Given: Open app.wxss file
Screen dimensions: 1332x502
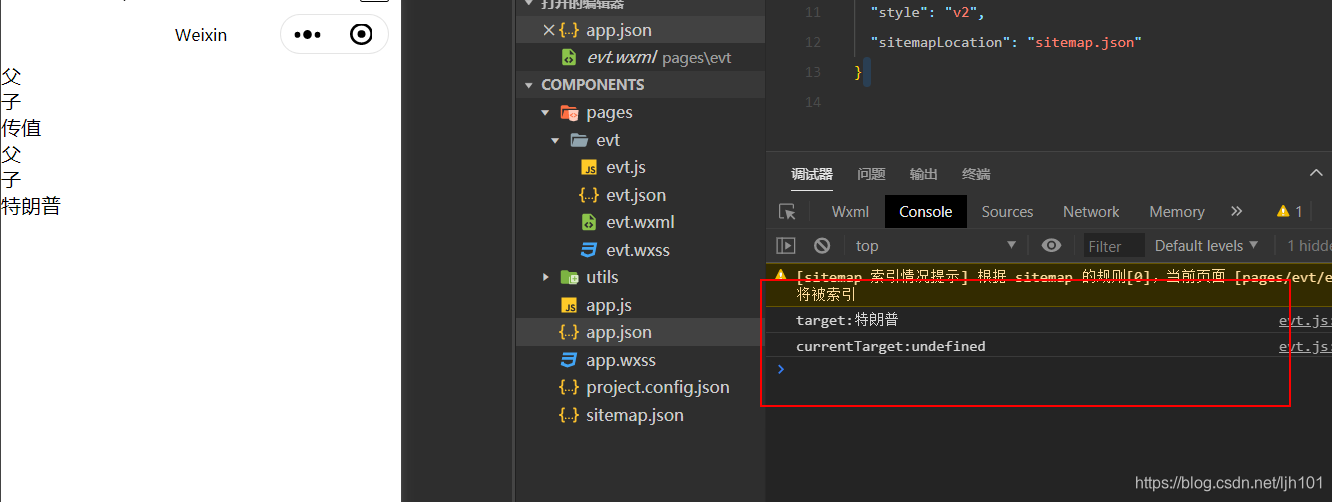Looking at the screenshot, I should point(621,360).
